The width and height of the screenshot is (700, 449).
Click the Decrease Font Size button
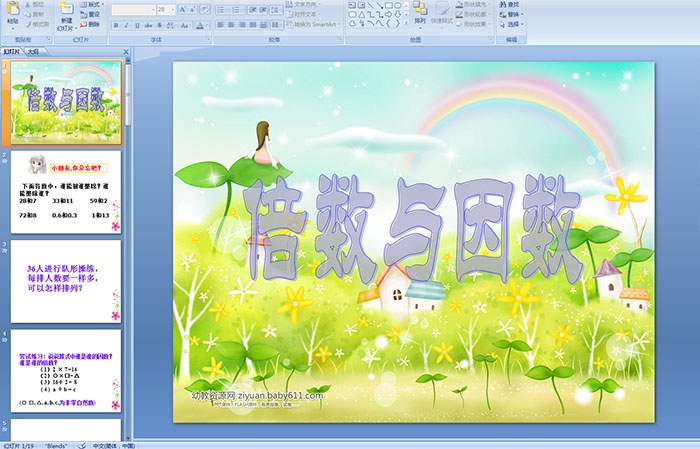click(x=193, y=9)
